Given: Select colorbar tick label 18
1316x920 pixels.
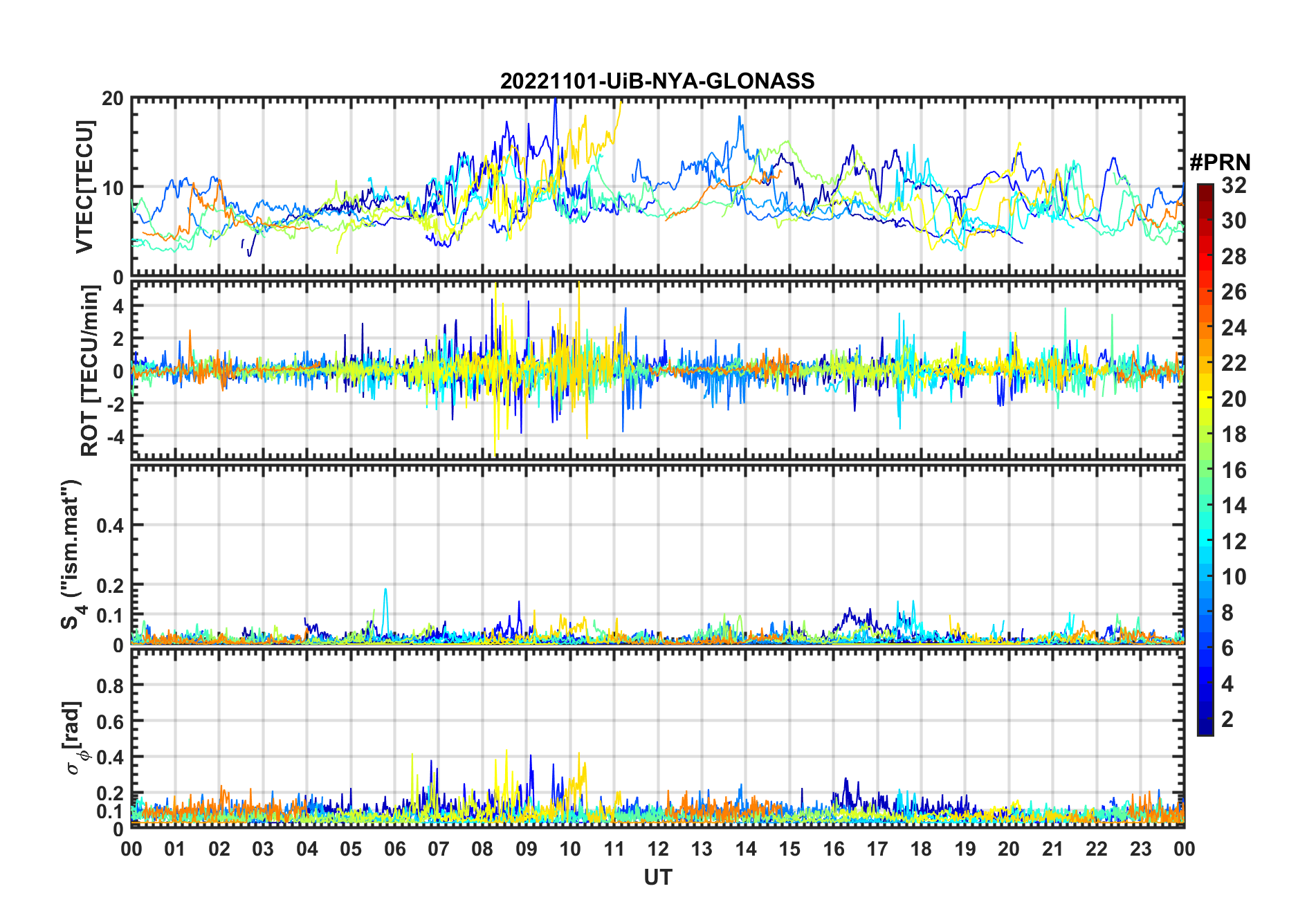Looking at the screenshot, I should coord(1234,434).
